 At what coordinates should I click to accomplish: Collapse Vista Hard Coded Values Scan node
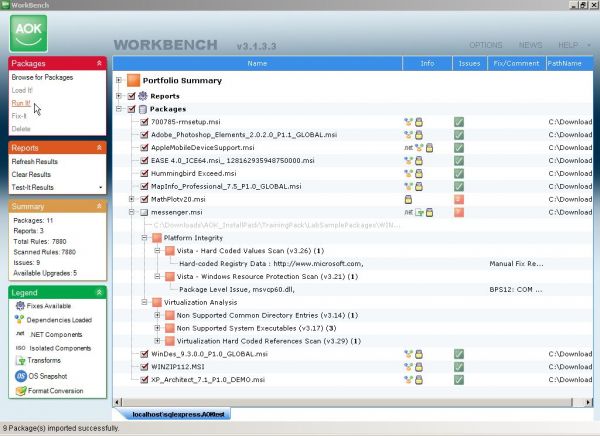pos(157,251)
